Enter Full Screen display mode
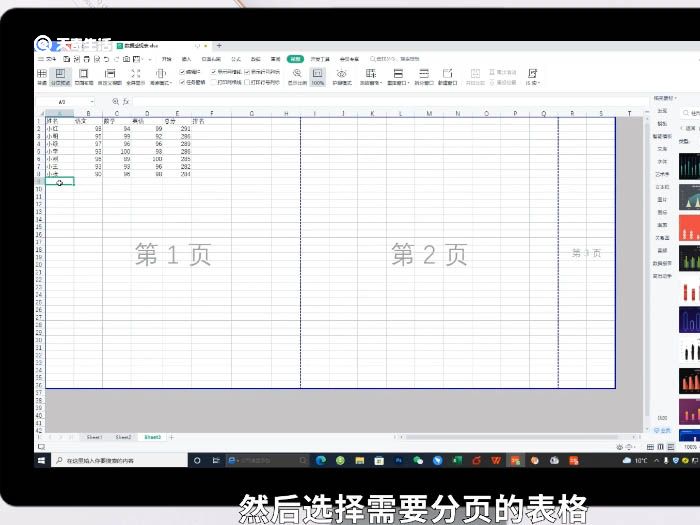The image size is (700, 525). [x=136, y=77]
